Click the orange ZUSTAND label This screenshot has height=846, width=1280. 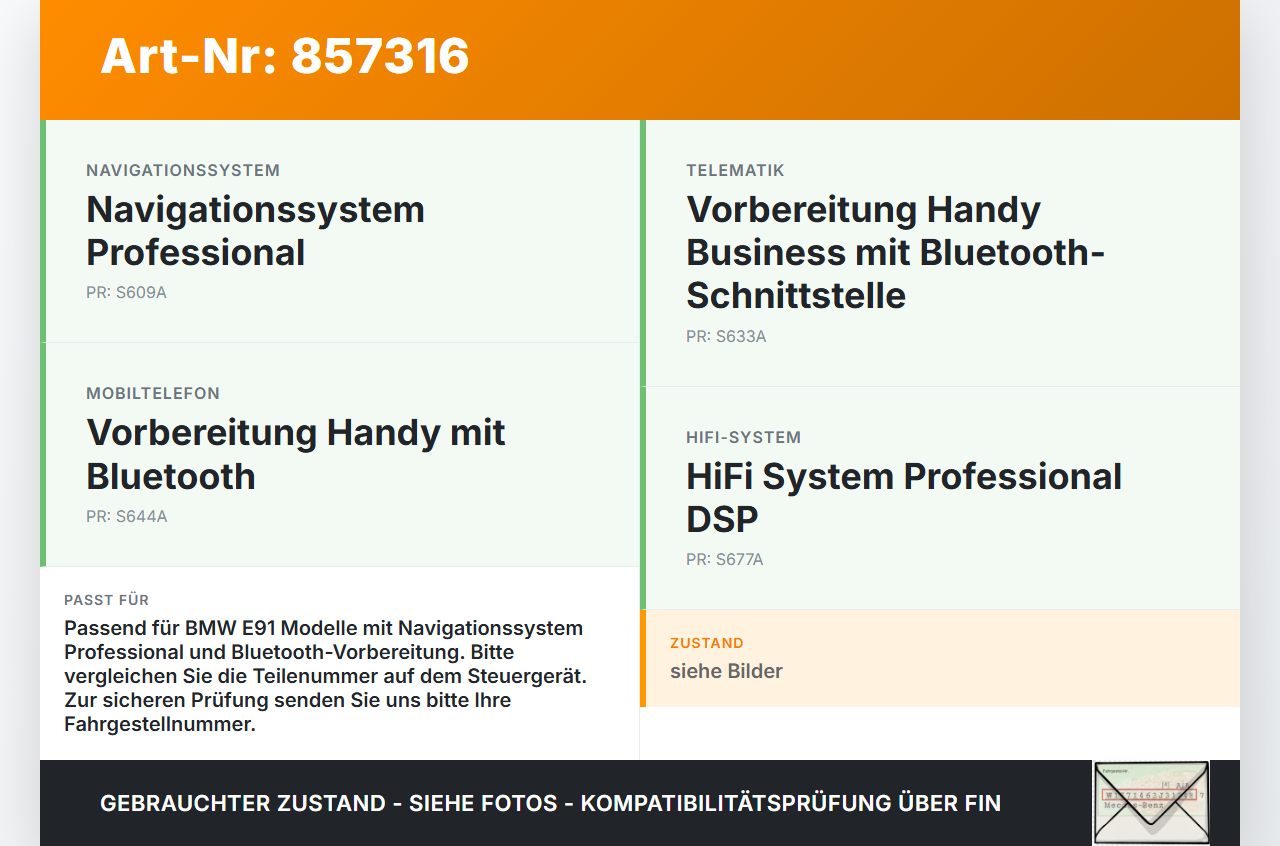[x=707, y=643]
